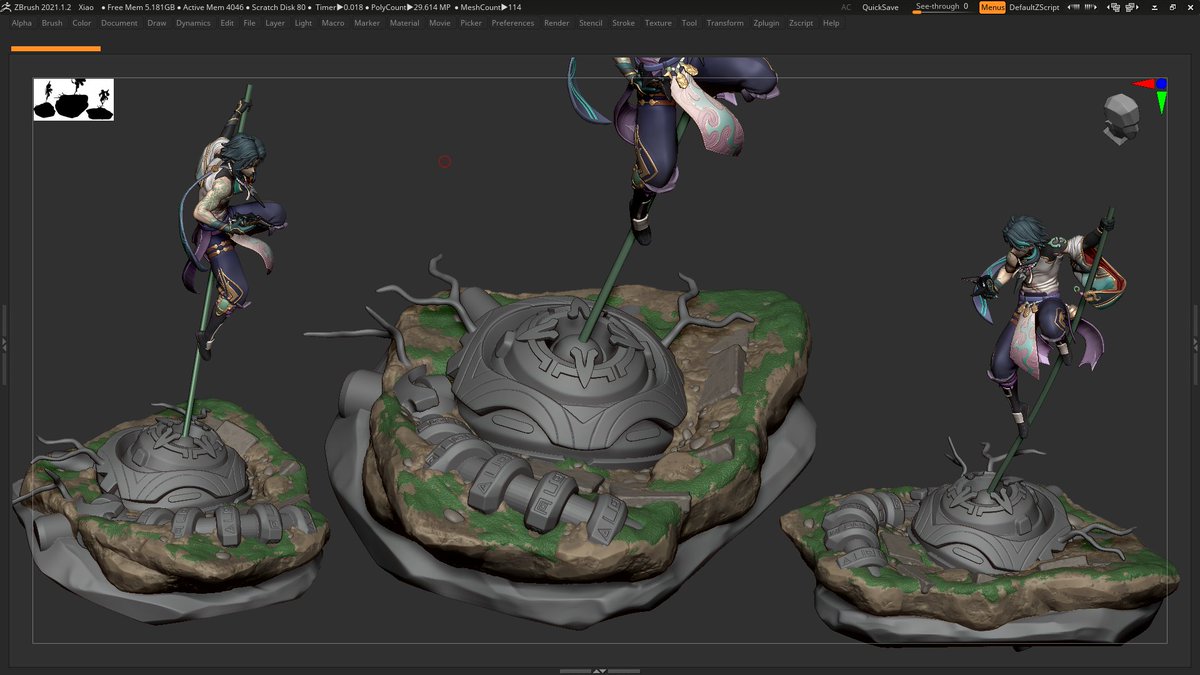Open the Zscript menu
The image size is (1200, 675).
801,23
